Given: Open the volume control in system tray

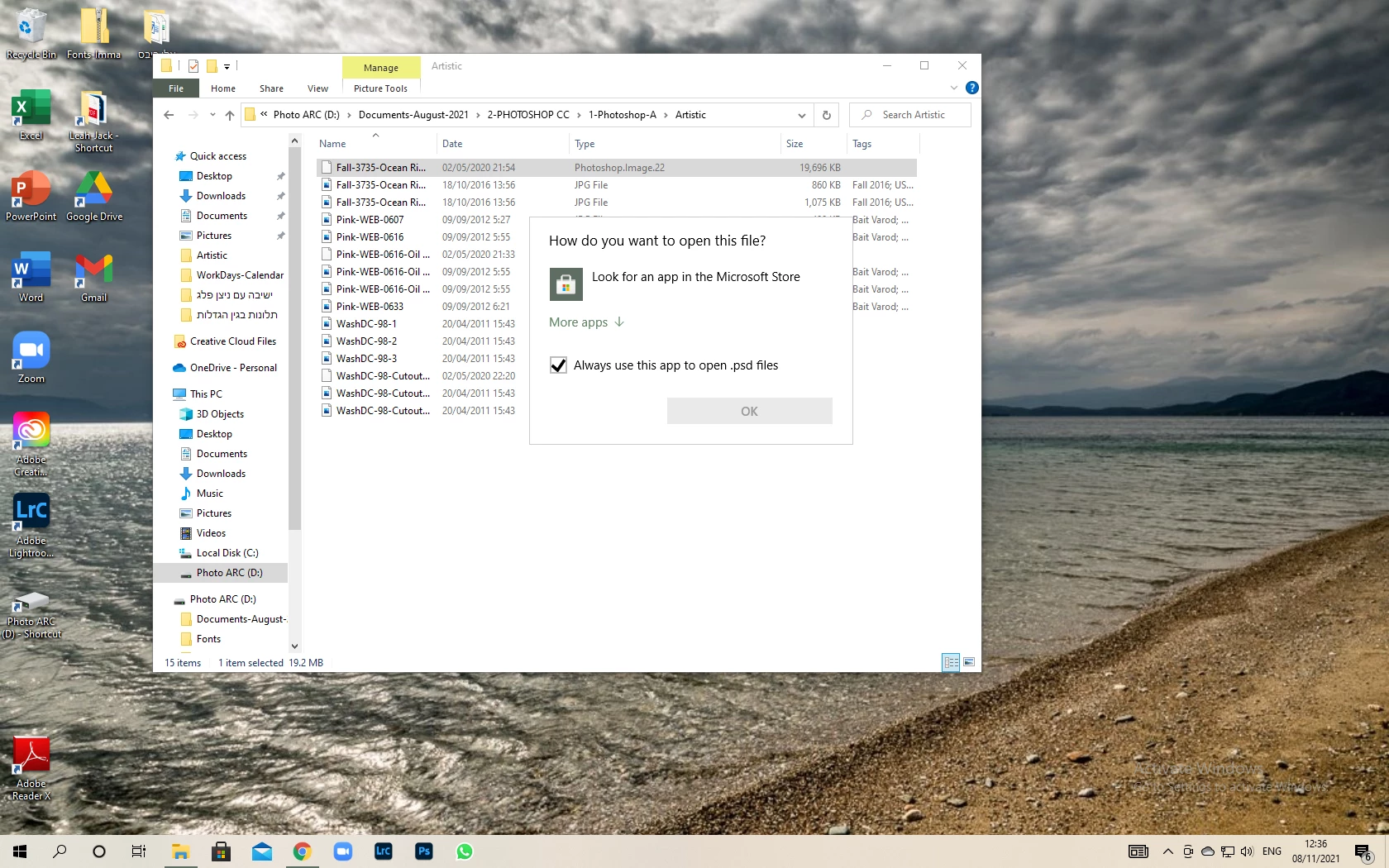Looking at the screenshot, I should click(x=1248, y=851).
